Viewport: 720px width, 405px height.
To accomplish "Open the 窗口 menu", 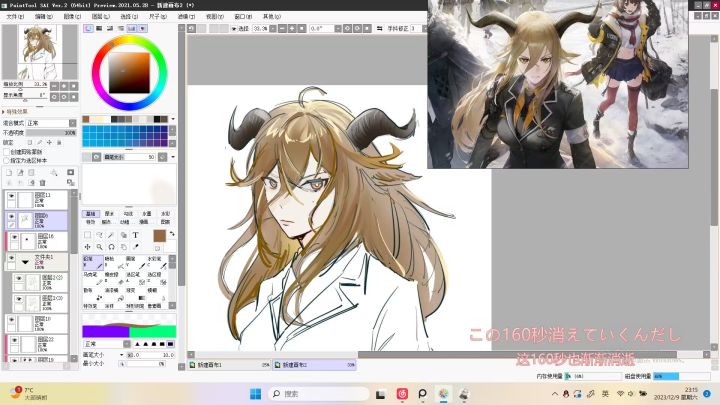I will 243,17.
